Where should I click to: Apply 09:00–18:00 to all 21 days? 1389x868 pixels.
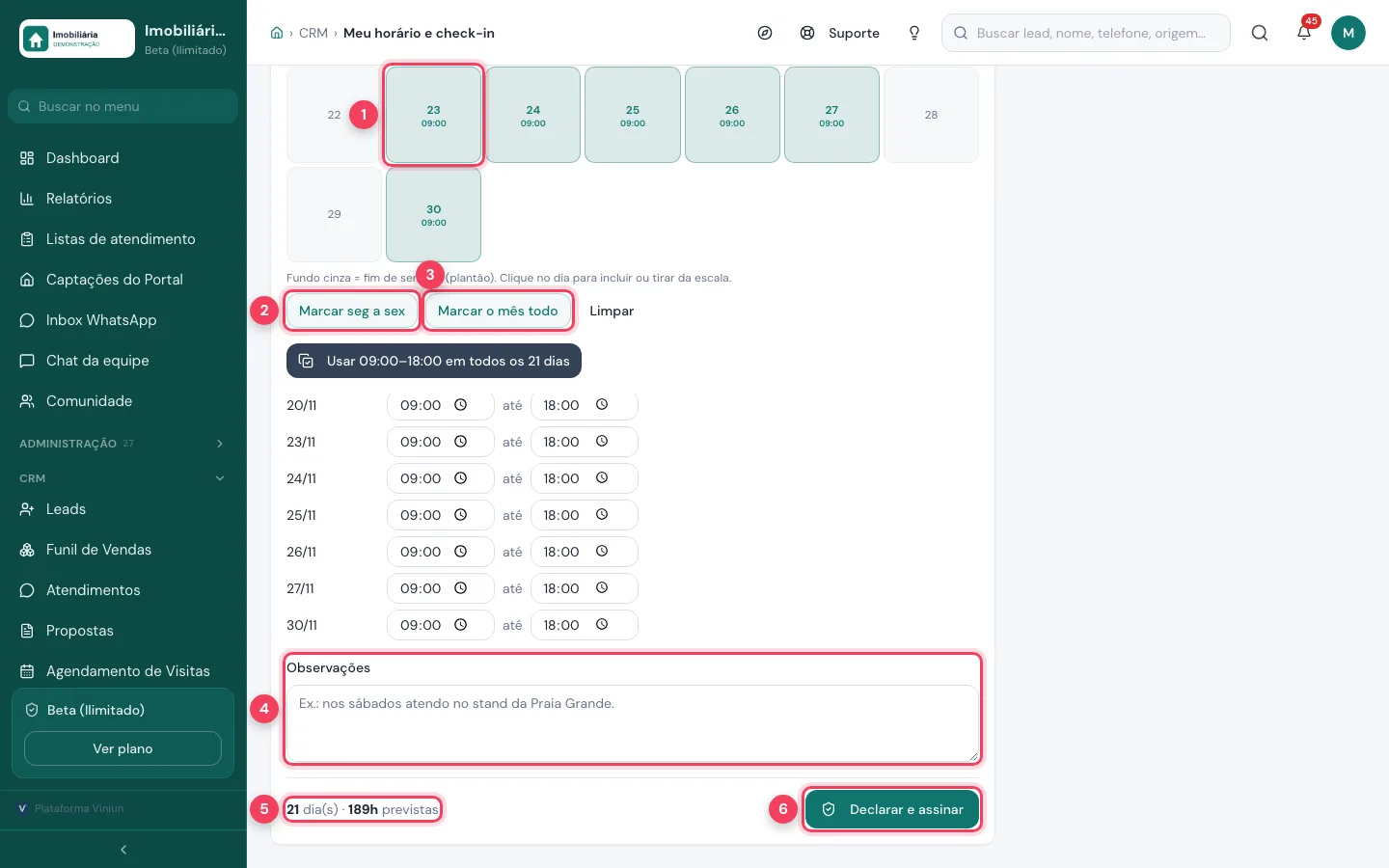(434, 361)
